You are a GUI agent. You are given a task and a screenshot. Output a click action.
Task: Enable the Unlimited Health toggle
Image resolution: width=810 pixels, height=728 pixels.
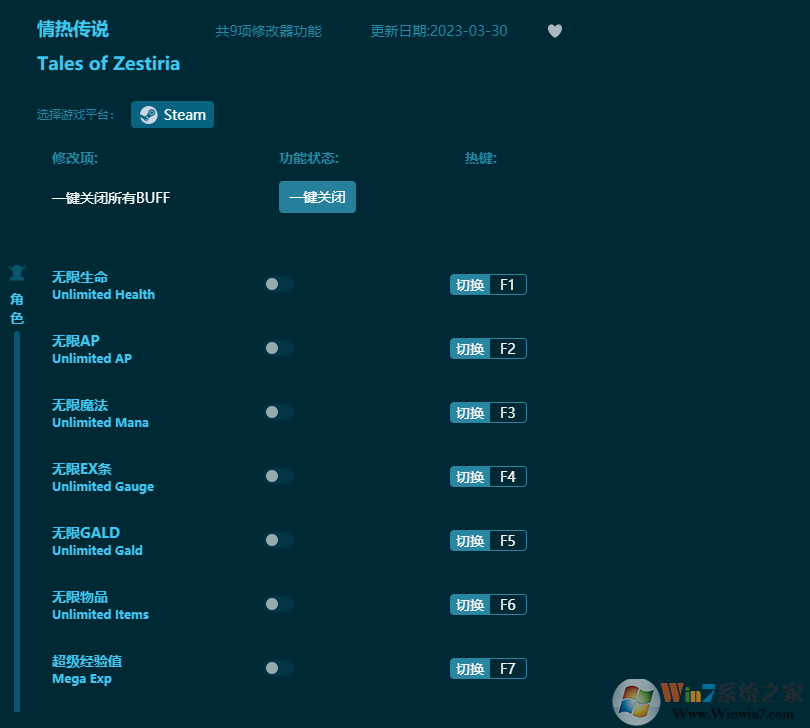click(279, 284)
